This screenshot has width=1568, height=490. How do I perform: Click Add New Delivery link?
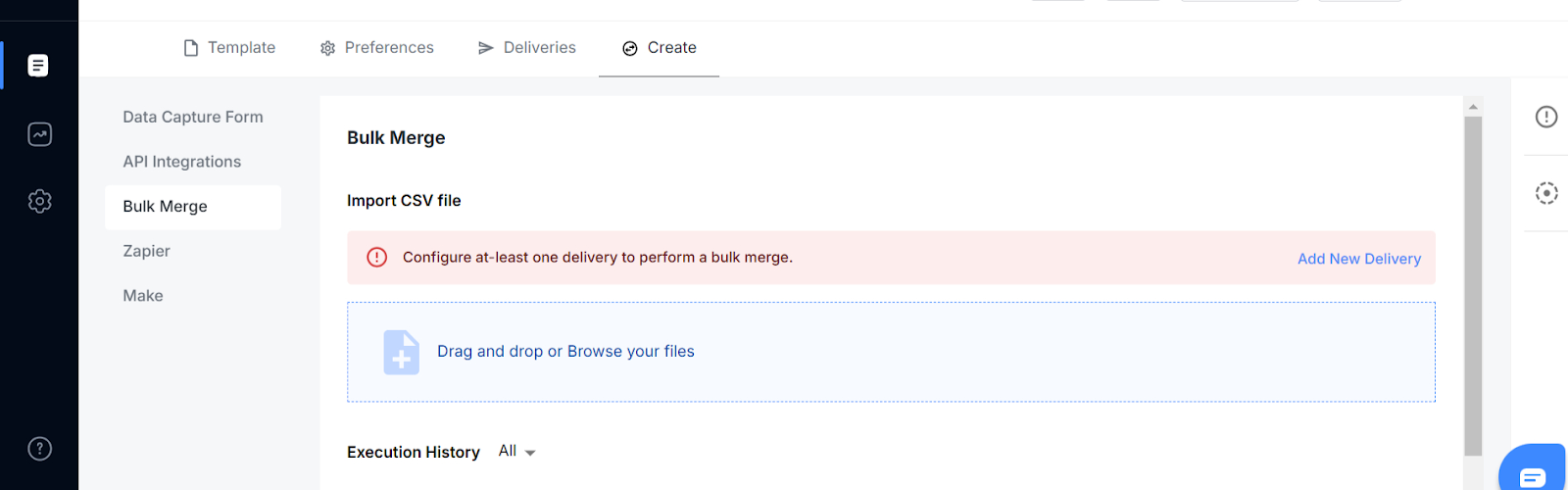(1359, 259)
